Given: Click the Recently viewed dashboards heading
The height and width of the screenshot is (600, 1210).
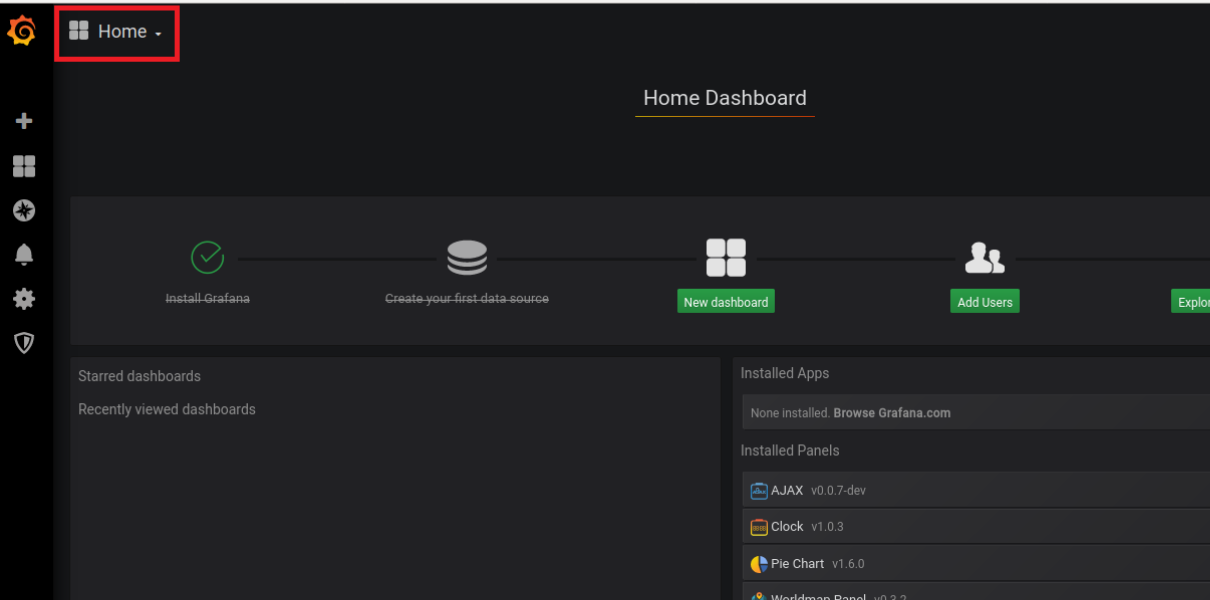Looking at the screenshot, I should pyautogui.click(x=167, y=409).
